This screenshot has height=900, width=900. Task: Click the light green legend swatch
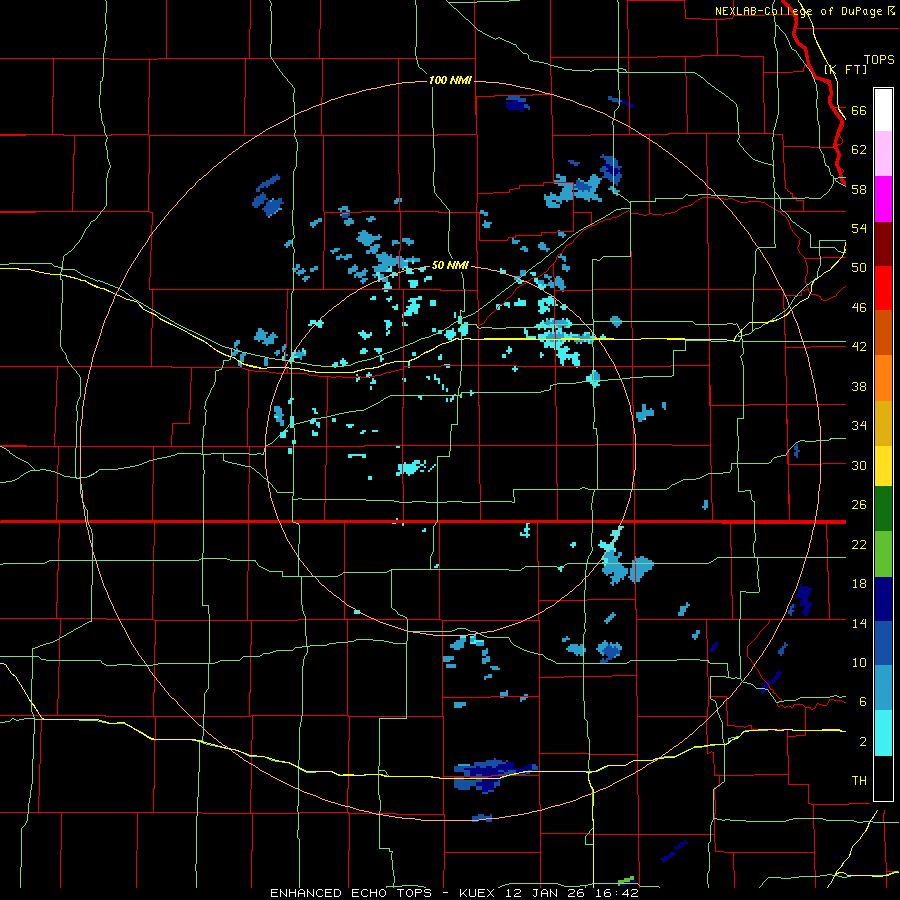click(x=883, y=554)
